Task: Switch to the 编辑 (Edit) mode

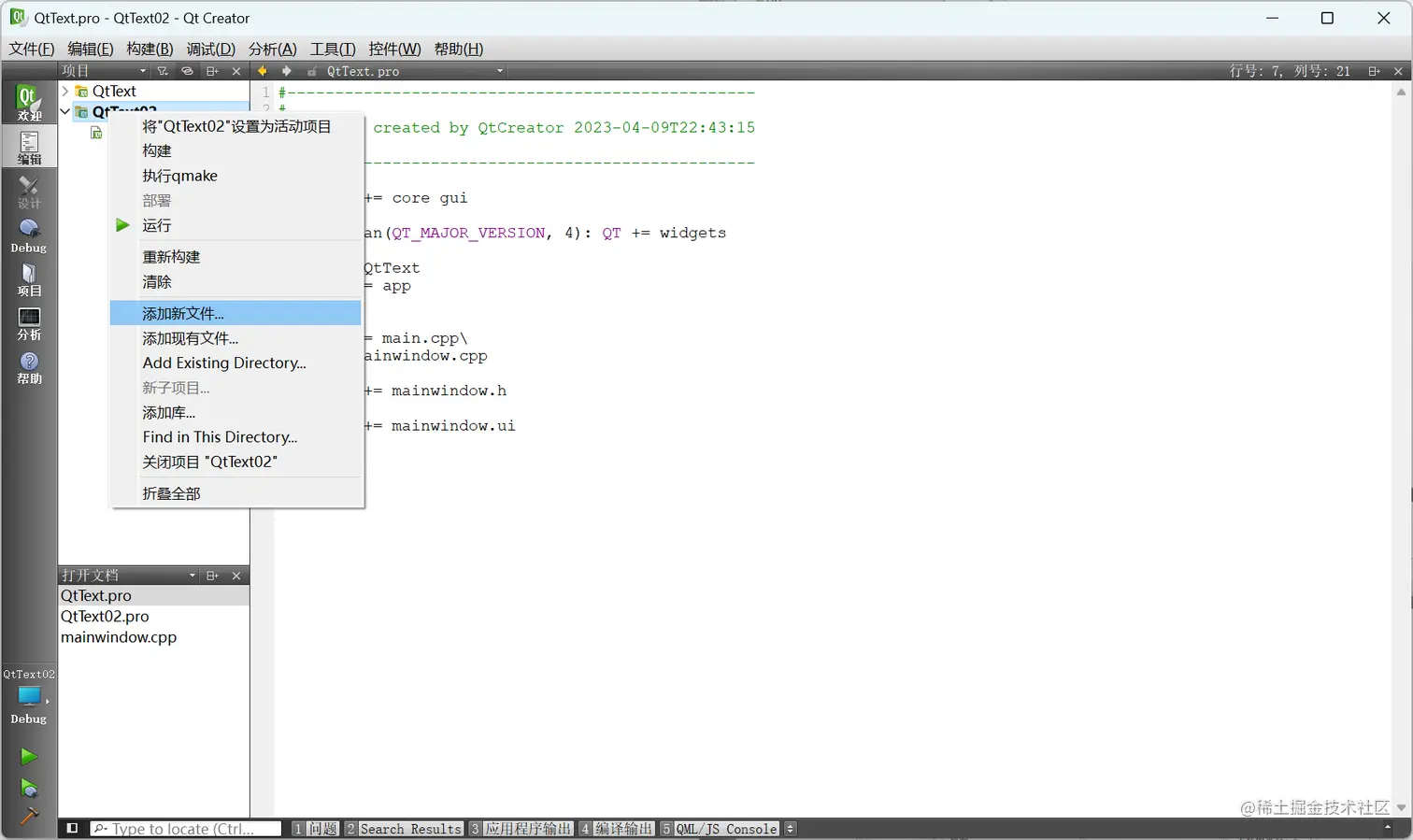Action: [29, 147]
